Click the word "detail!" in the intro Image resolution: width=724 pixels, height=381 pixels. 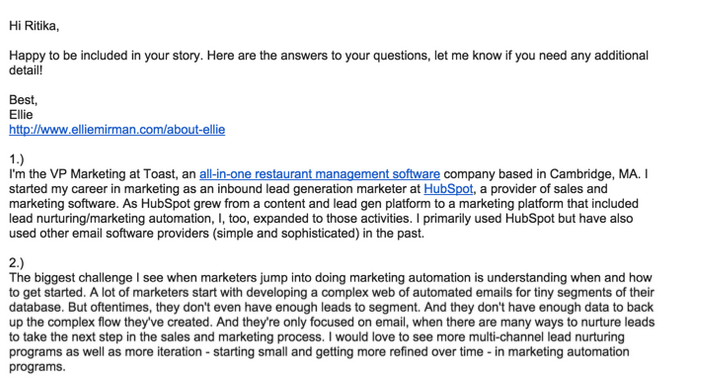pyautogui.click(x=26, y=71)
